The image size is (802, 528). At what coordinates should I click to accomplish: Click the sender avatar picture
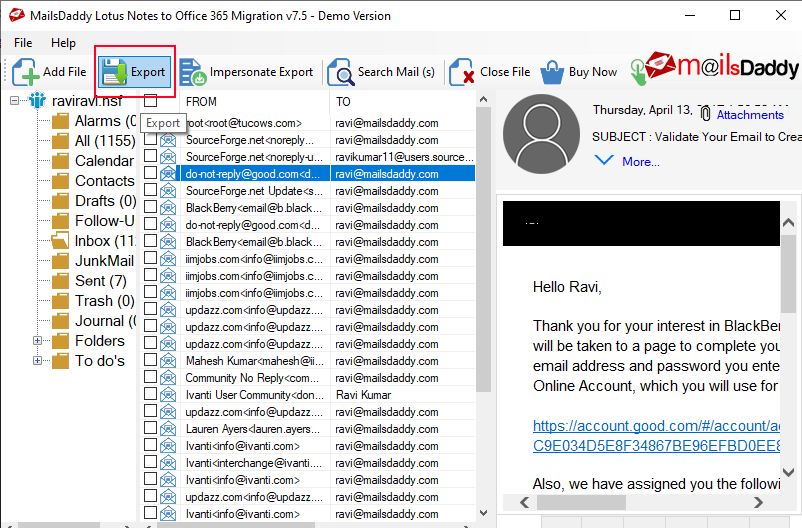[x=541, y=134]
